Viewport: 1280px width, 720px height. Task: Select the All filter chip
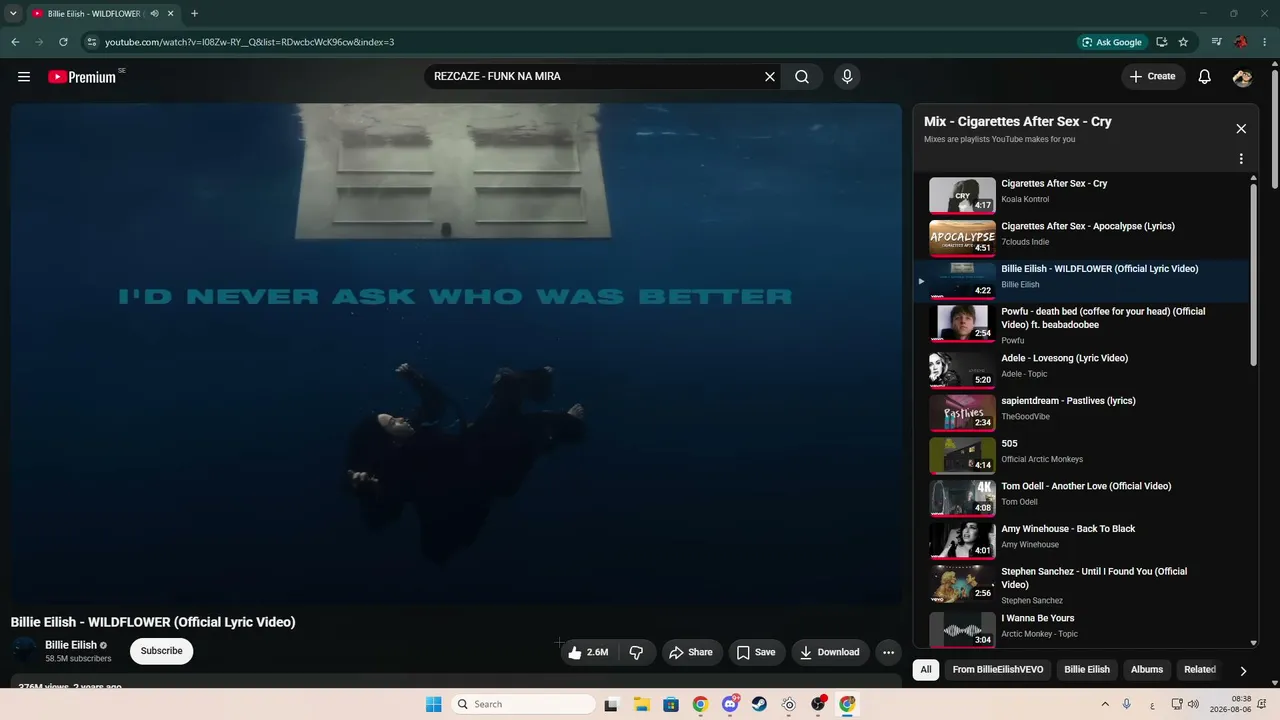tap(926, 670)
